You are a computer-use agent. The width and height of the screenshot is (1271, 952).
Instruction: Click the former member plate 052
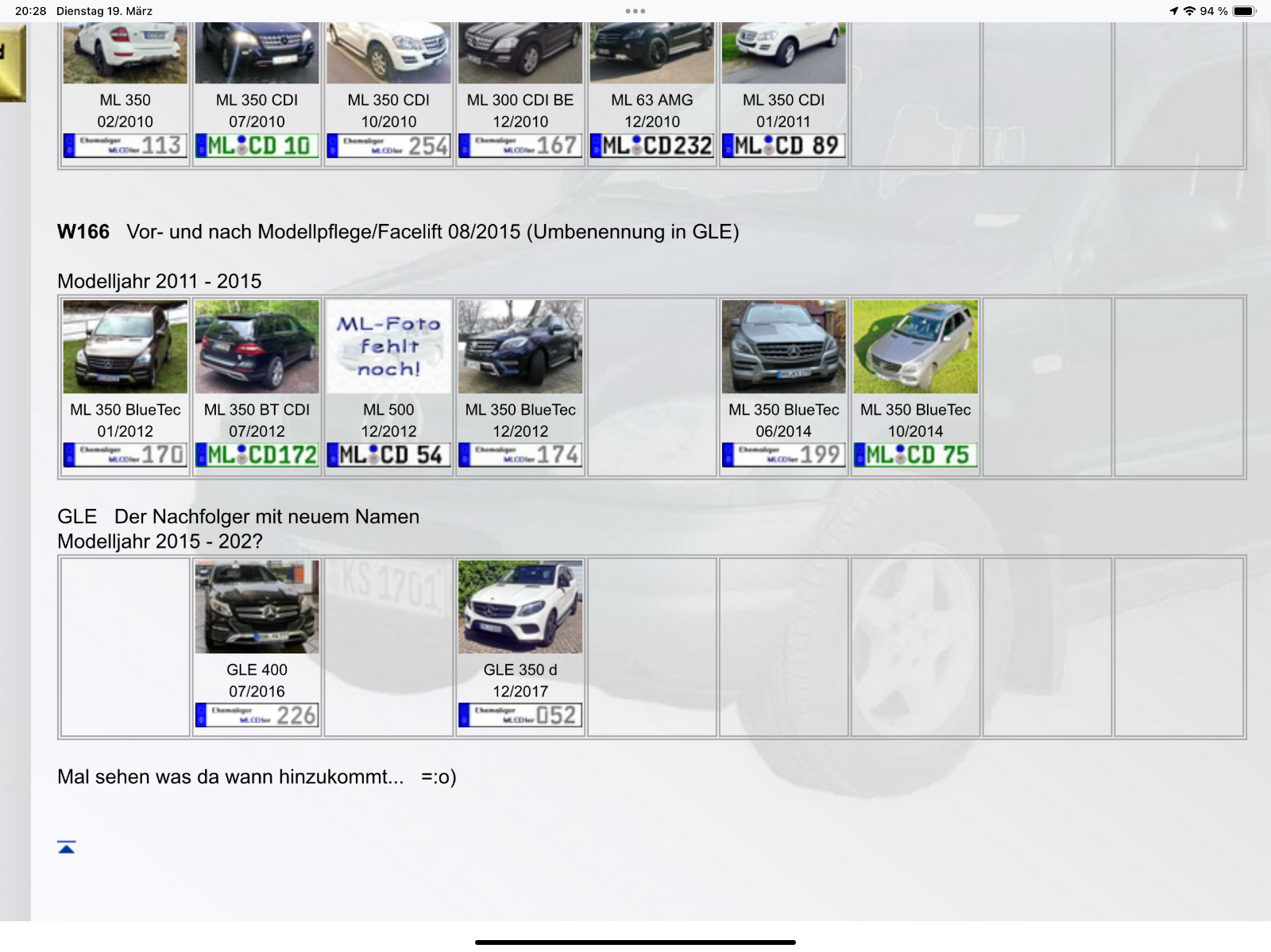pyautogui.click(x=520, y=715)
